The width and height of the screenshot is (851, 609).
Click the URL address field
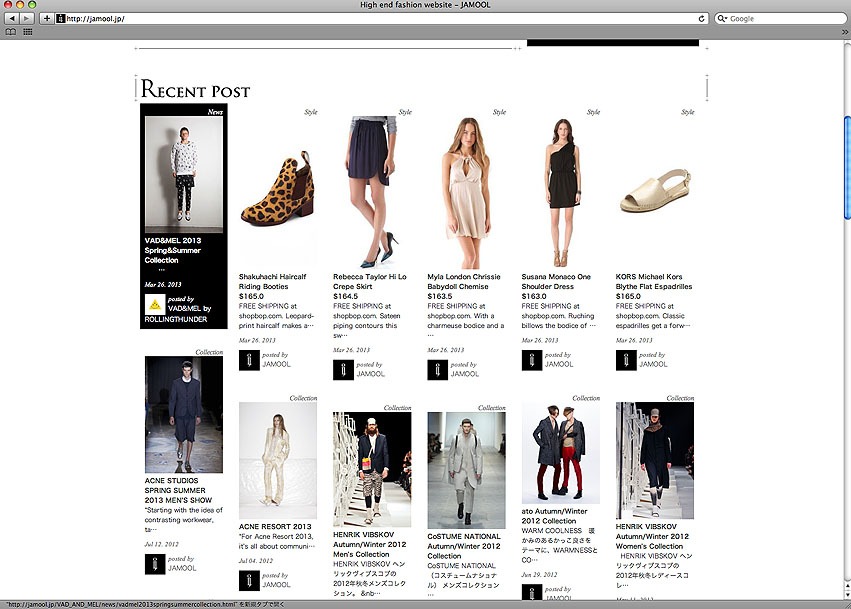click(x=300, y=17)
